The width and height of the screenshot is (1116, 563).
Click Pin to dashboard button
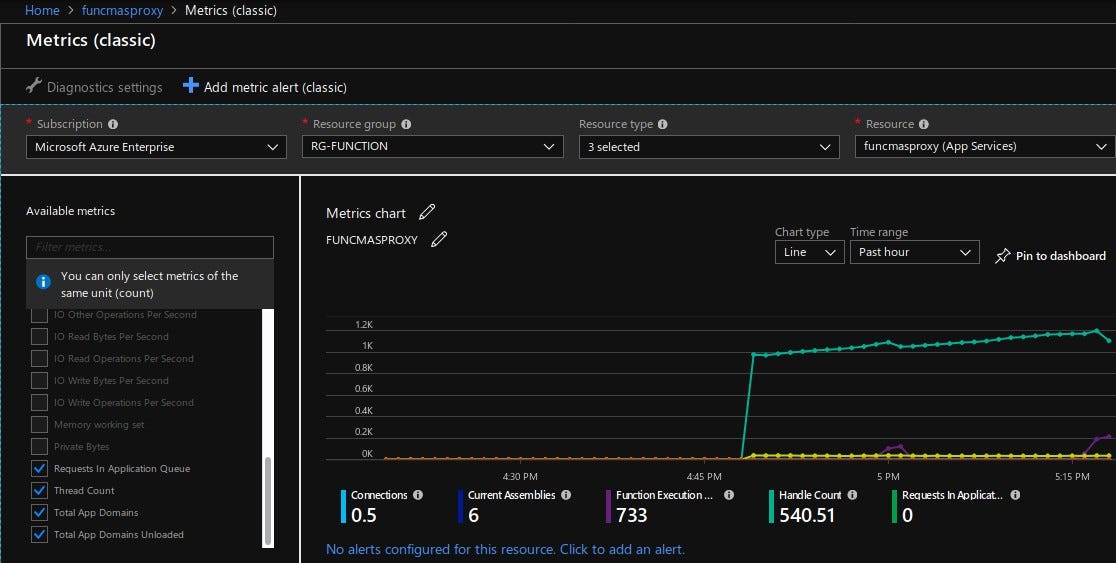[1051, 256]
